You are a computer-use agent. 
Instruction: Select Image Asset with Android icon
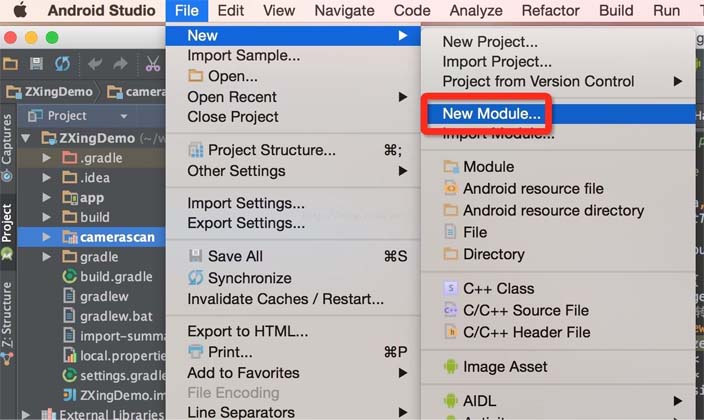point(505,367)
